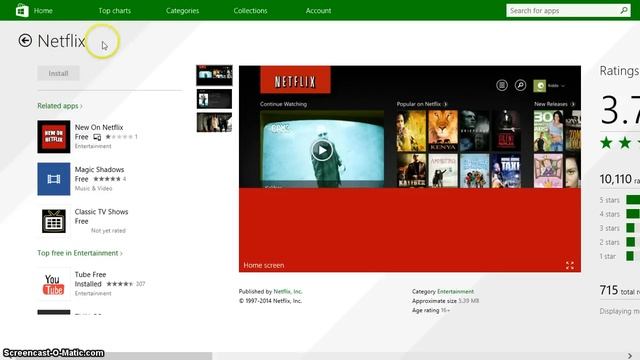The height and width of the screenshot is (360, 640).
Task: Click the list icon inside Netflix screenshot
Action: 502,85
